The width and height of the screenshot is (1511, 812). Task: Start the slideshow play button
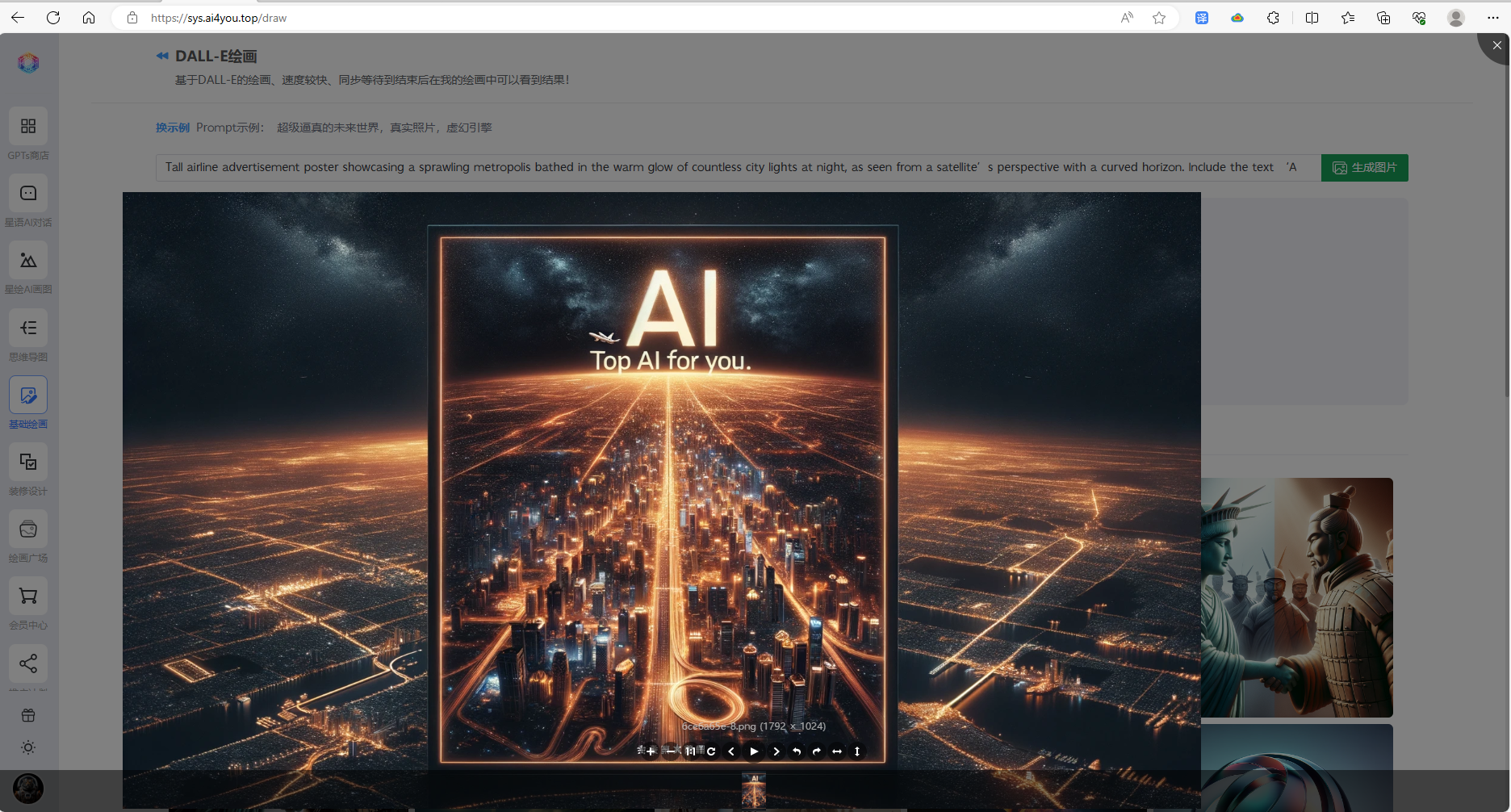[754, 751]
